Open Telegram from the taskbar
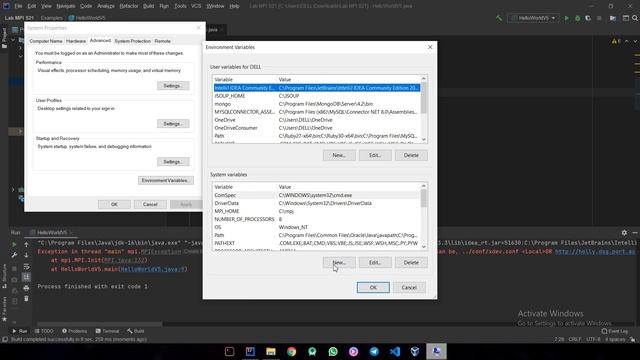This screenshot has width=640, height=360. [x=374, y=351]
